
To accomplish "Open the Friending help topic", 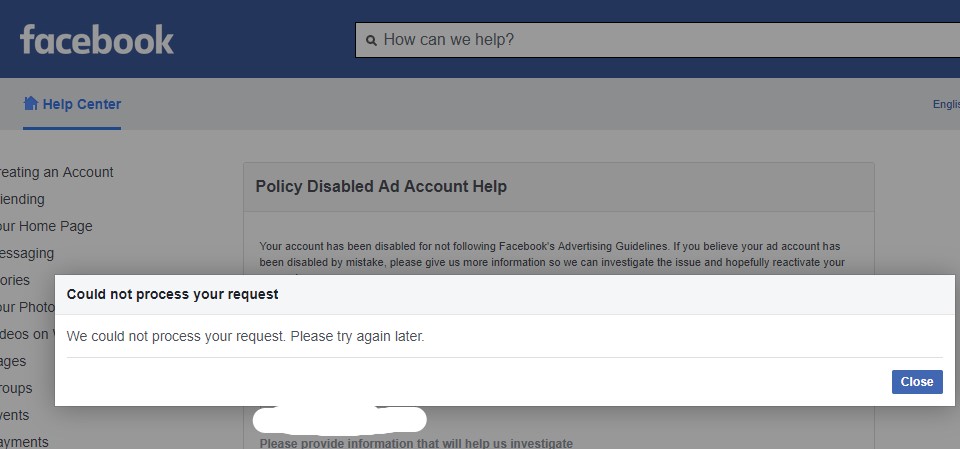I will tap(22, 199).
